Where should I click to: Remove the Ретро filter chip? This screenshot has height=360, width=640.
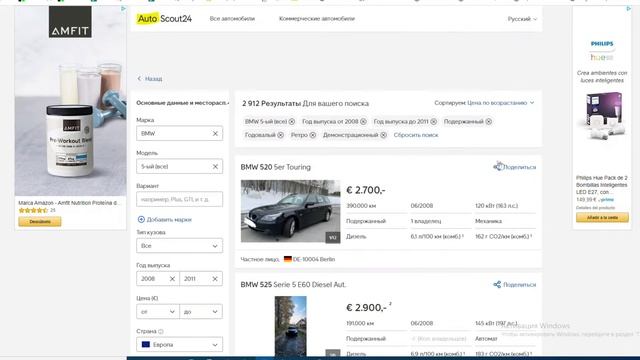pyautogui.click(x=313, y=135)
